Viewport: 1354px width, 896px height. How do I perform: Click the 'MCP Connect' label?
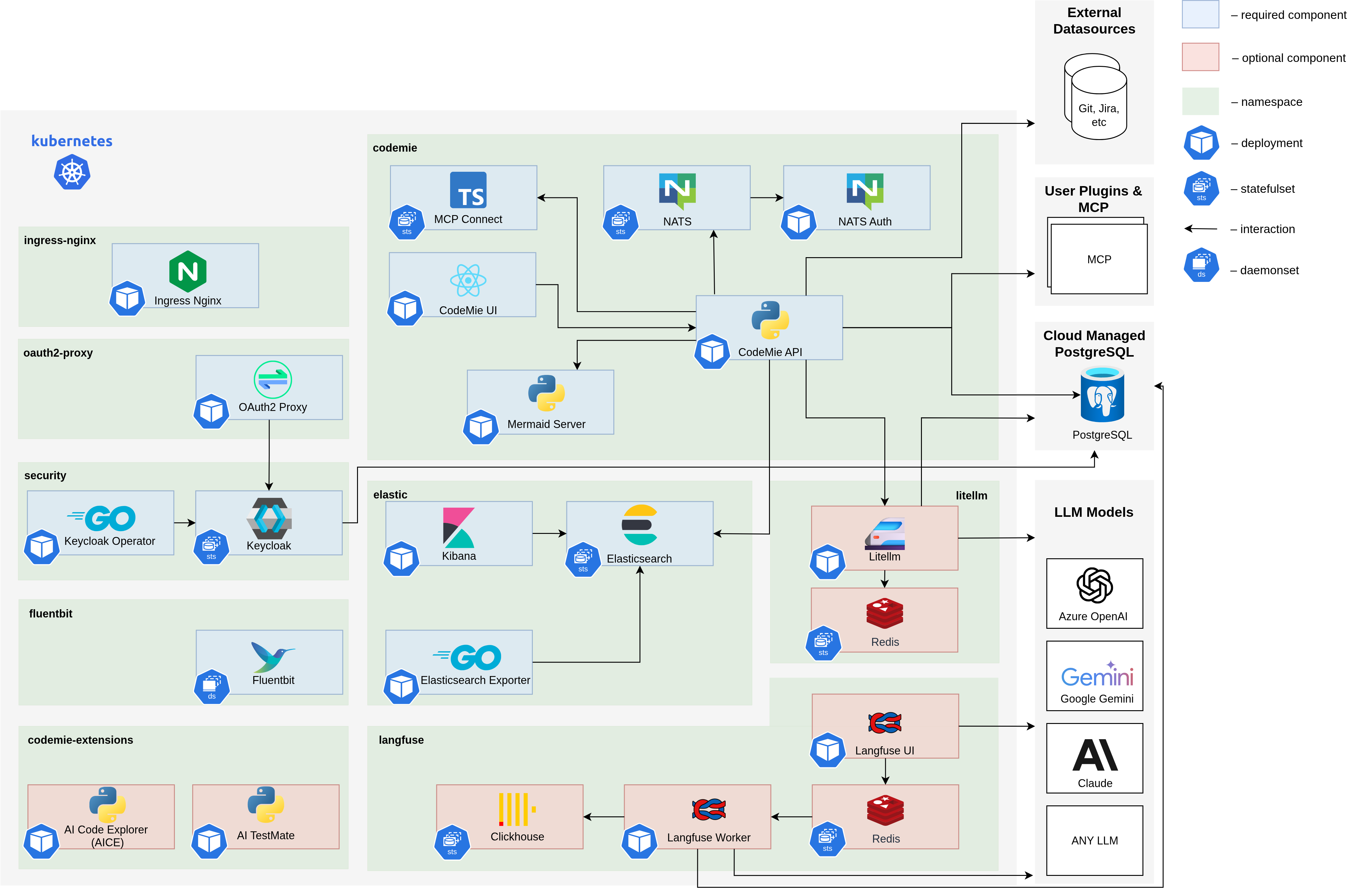(468, 219)
